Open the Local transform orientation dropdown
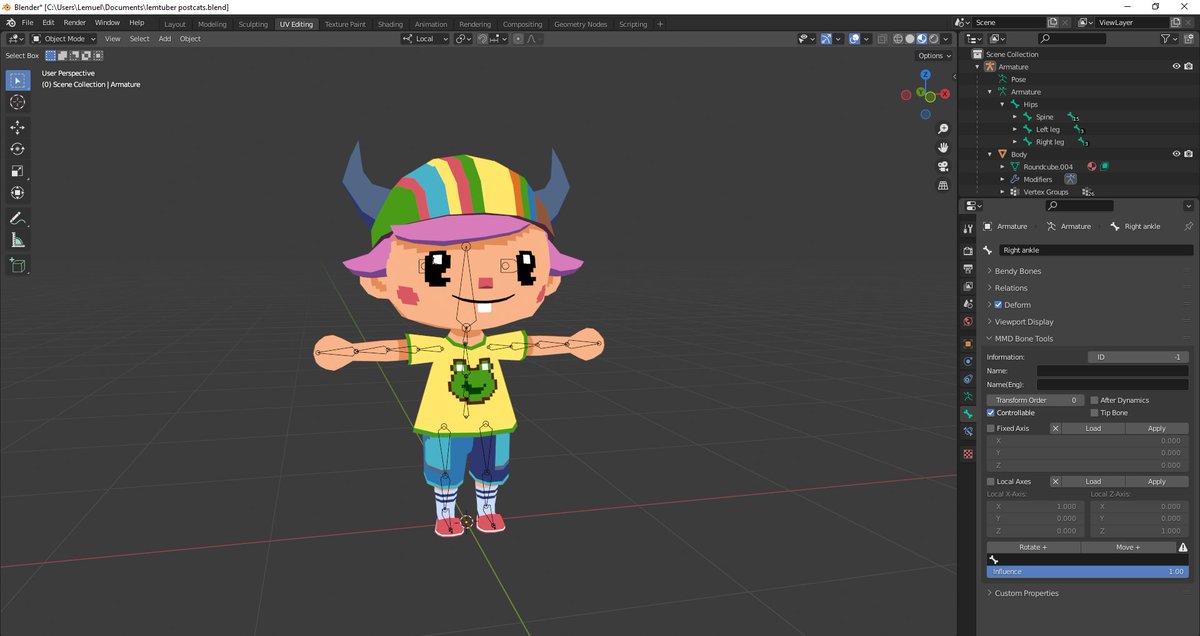Viewport: 1200px width, 636px height. (426, 39)
